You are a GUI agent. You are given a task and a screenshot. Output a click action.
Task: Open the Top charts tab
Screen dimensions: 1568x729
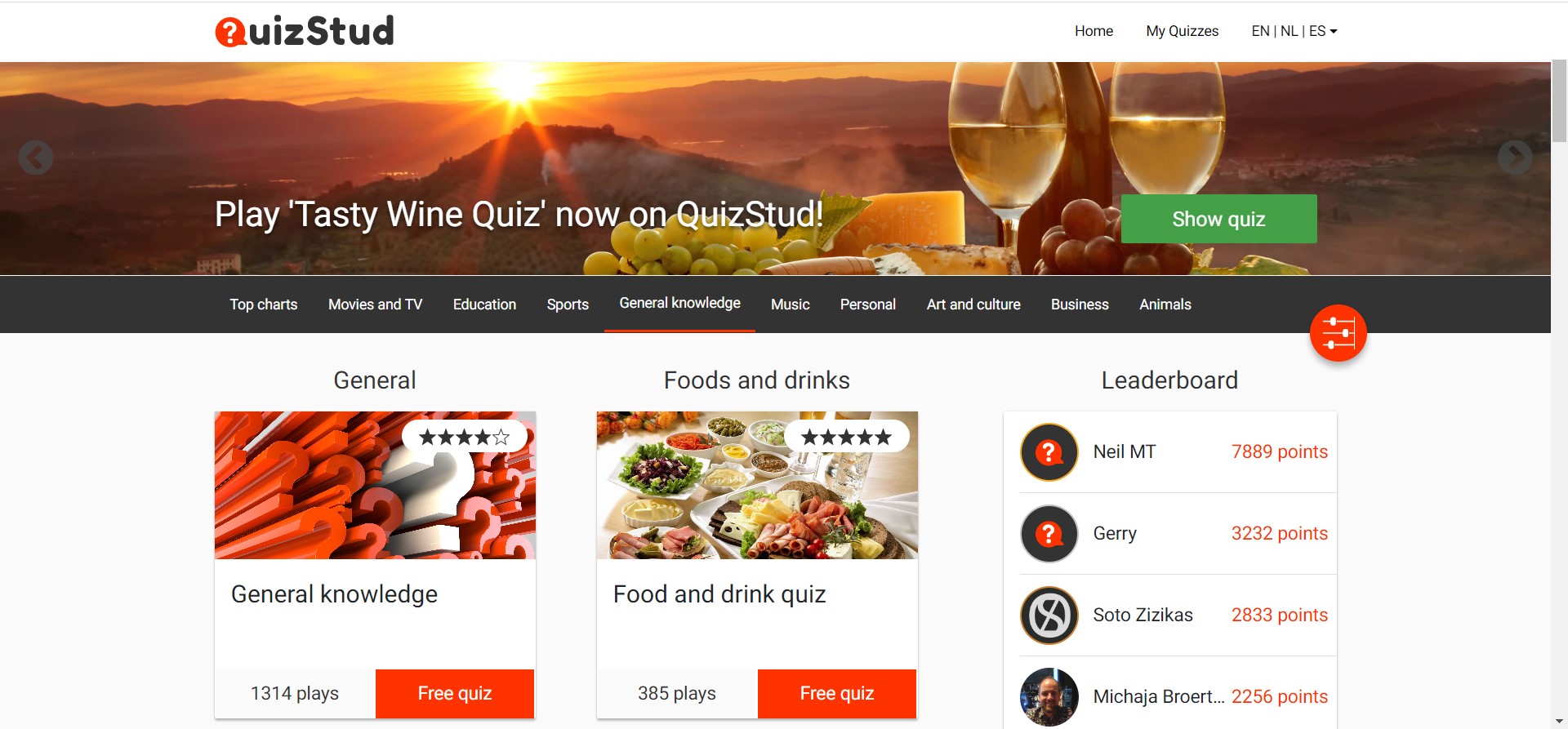(x=263, y=304)
